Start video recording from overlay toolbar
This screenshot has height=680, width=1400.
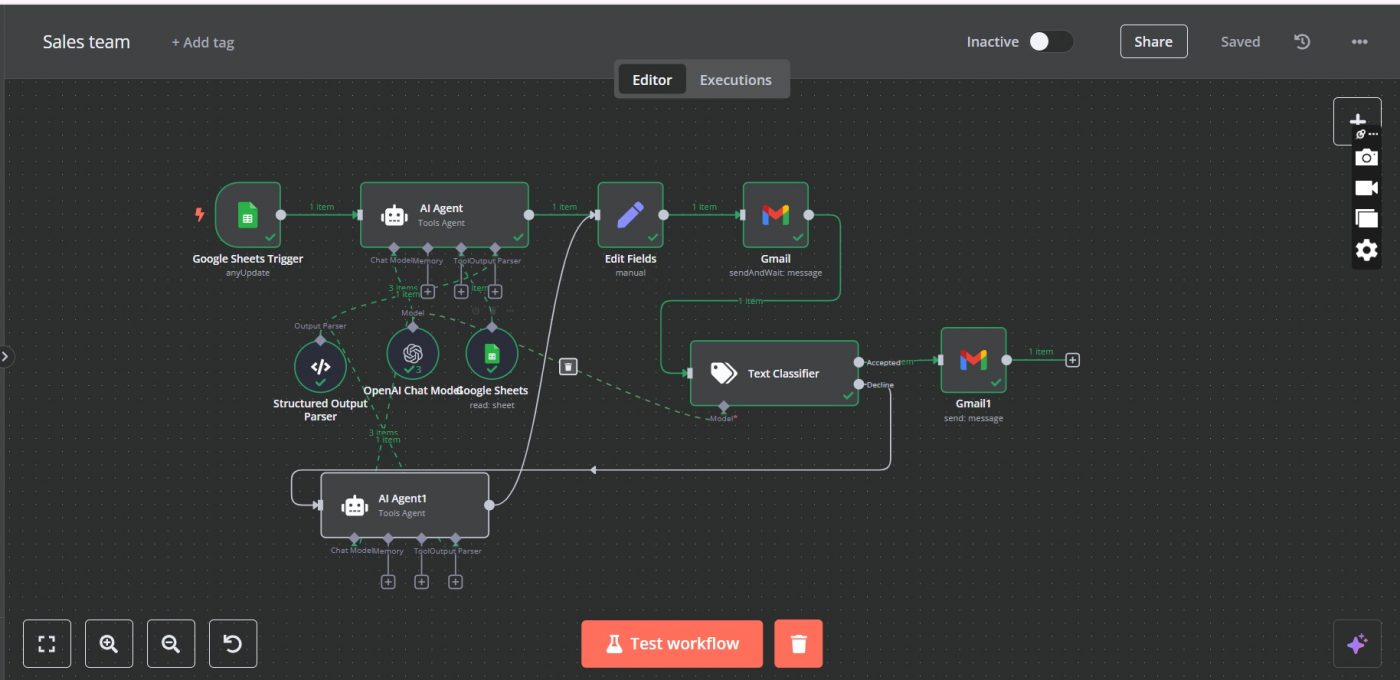1366,188
